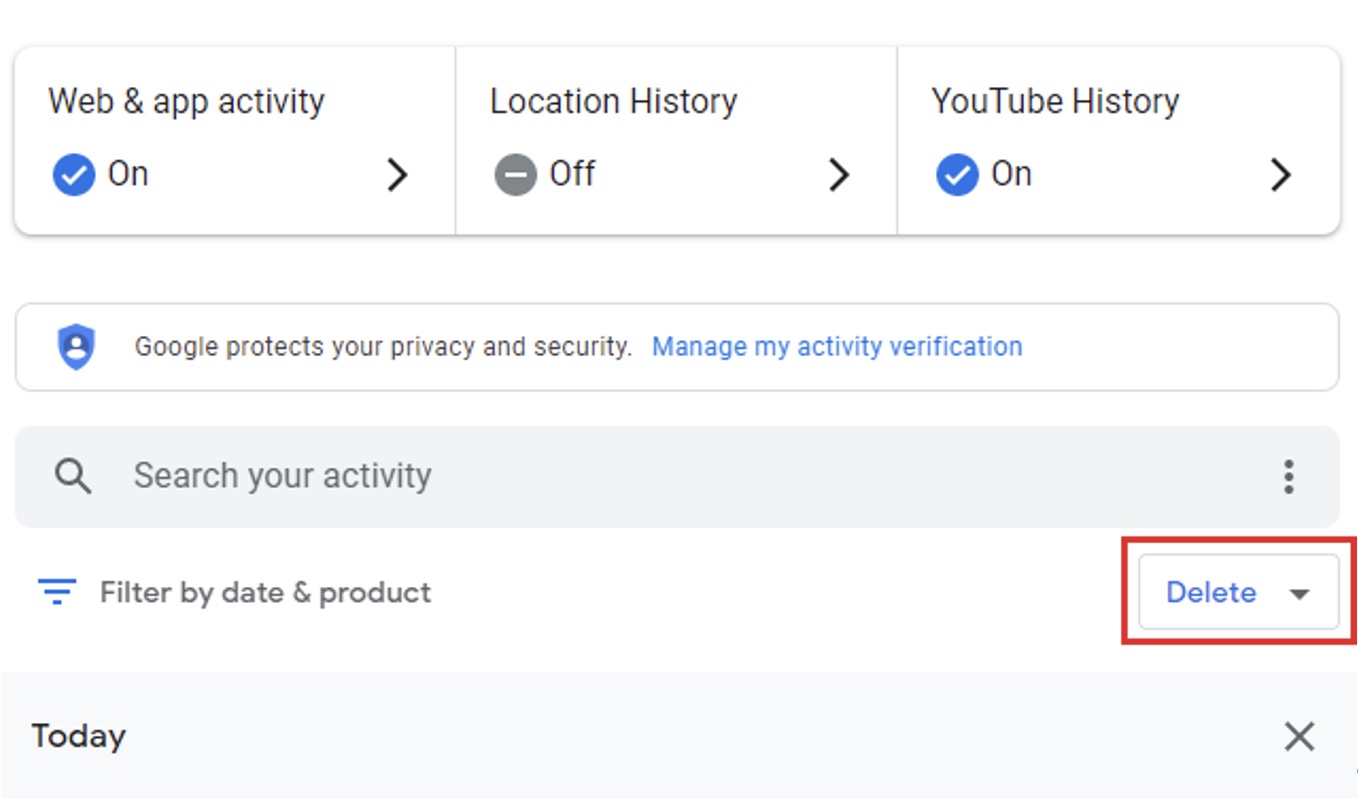Select the Web & app activity card title
The height and width of the screenshot is (802, 1358).
pos(186,101)
